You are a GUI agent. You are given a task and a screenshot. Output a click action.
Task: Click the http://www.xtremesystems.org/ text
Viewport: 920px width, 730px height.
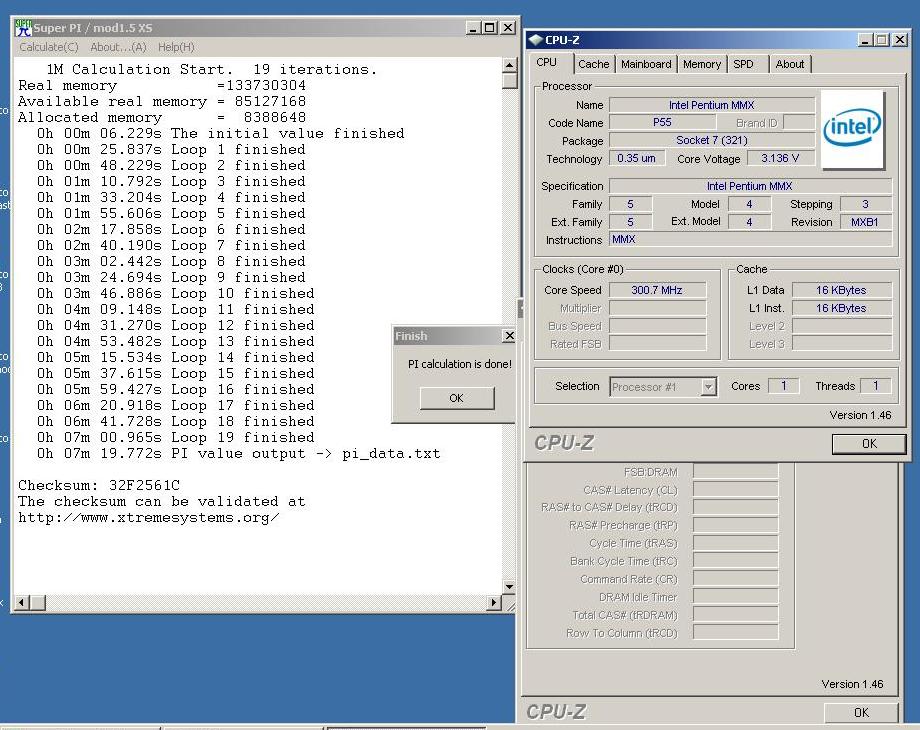pos(149,518)
